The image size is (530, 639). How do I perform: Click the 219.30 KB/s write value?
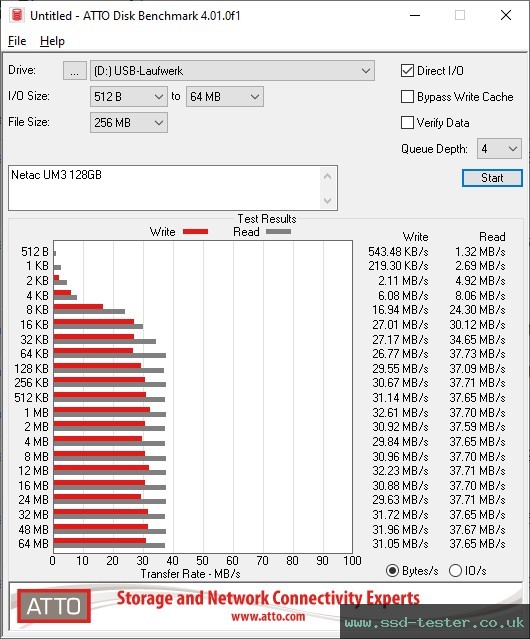click(398, 266)
